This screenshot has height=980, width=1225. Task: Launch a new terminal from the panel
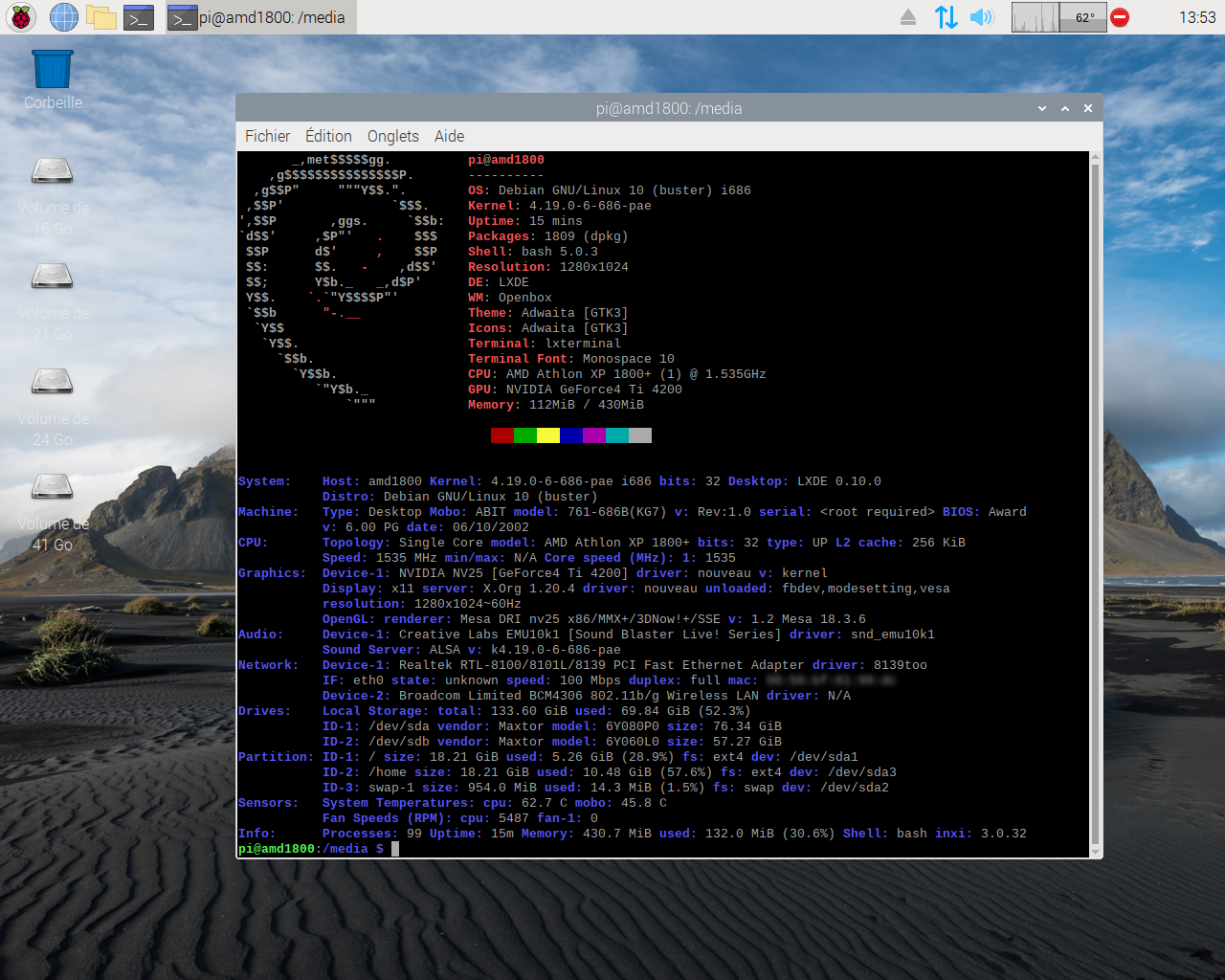pos(139,16)
